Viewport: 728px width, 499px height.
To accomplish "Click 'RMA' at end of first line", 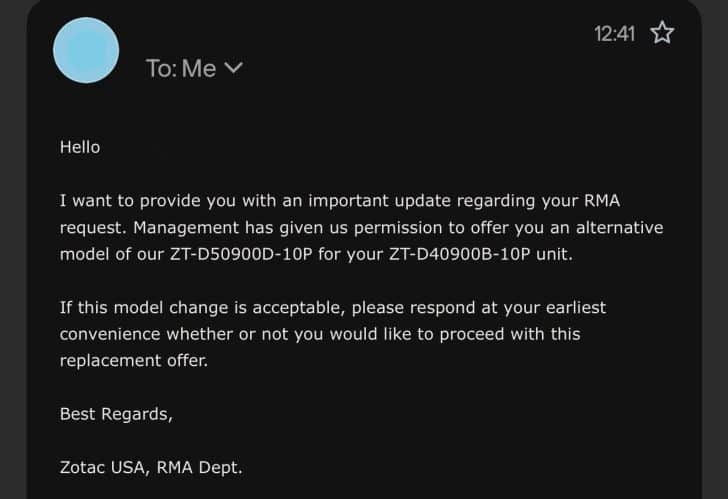I will [x=602, y=201].
